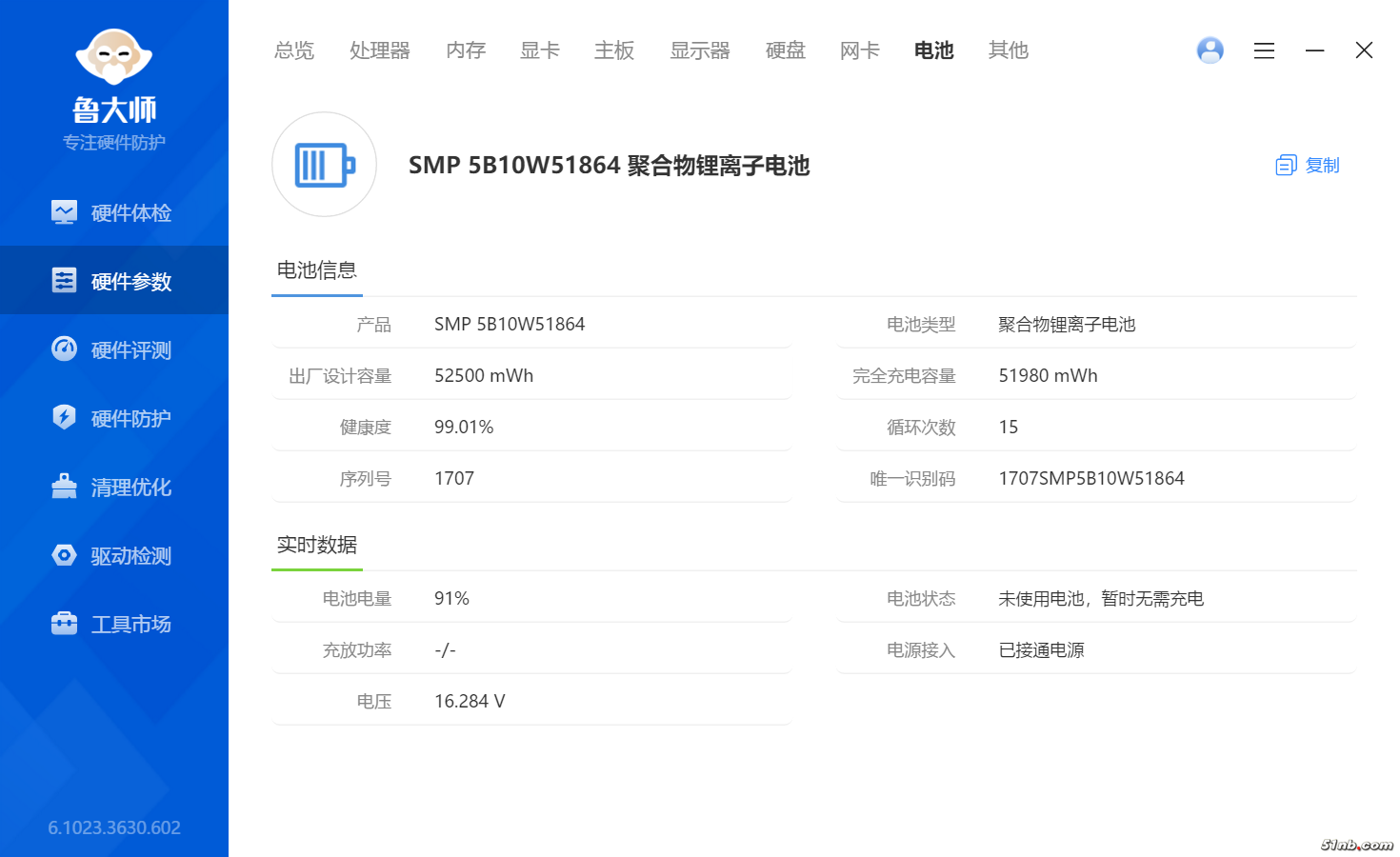
Task: Switch to the 显卡 tab
Action: 539,50
